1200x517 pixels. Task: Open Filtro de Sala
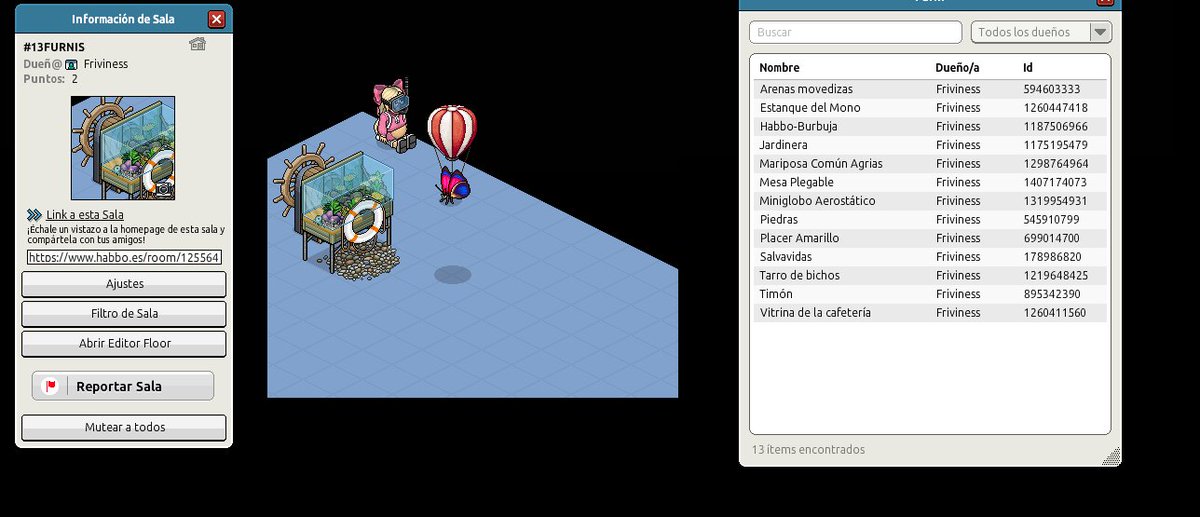point(124,314)
